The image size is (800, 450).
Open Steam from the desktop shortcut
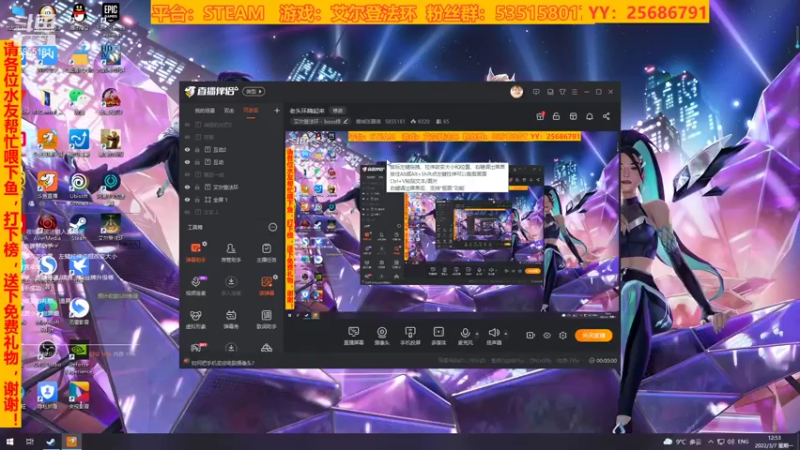78,227
